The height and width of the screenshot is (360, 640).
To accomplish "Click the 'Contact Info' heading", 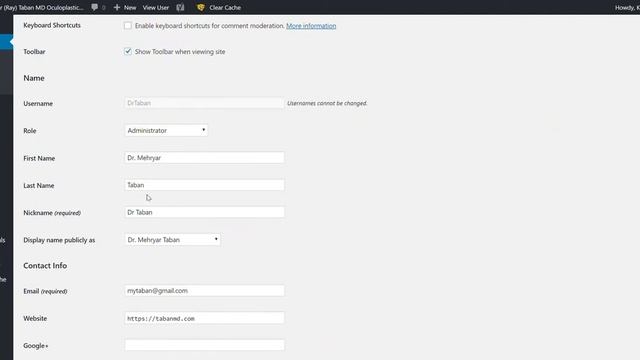I will [x=45, y=266].
